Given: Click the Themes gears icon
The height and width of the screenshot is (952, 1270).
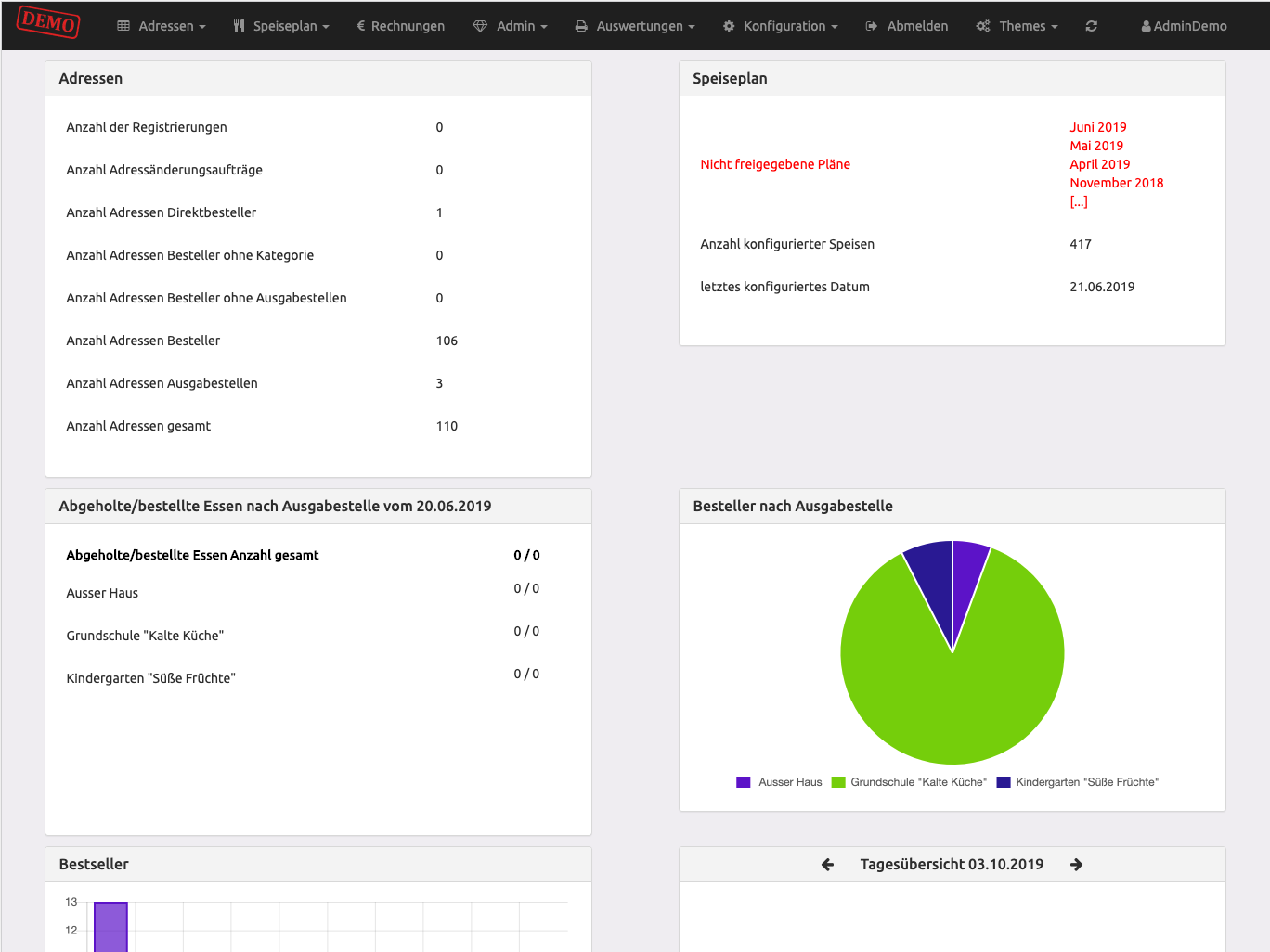Looking at the screenshot, I should pyautogui.click(x=983, y=26).
